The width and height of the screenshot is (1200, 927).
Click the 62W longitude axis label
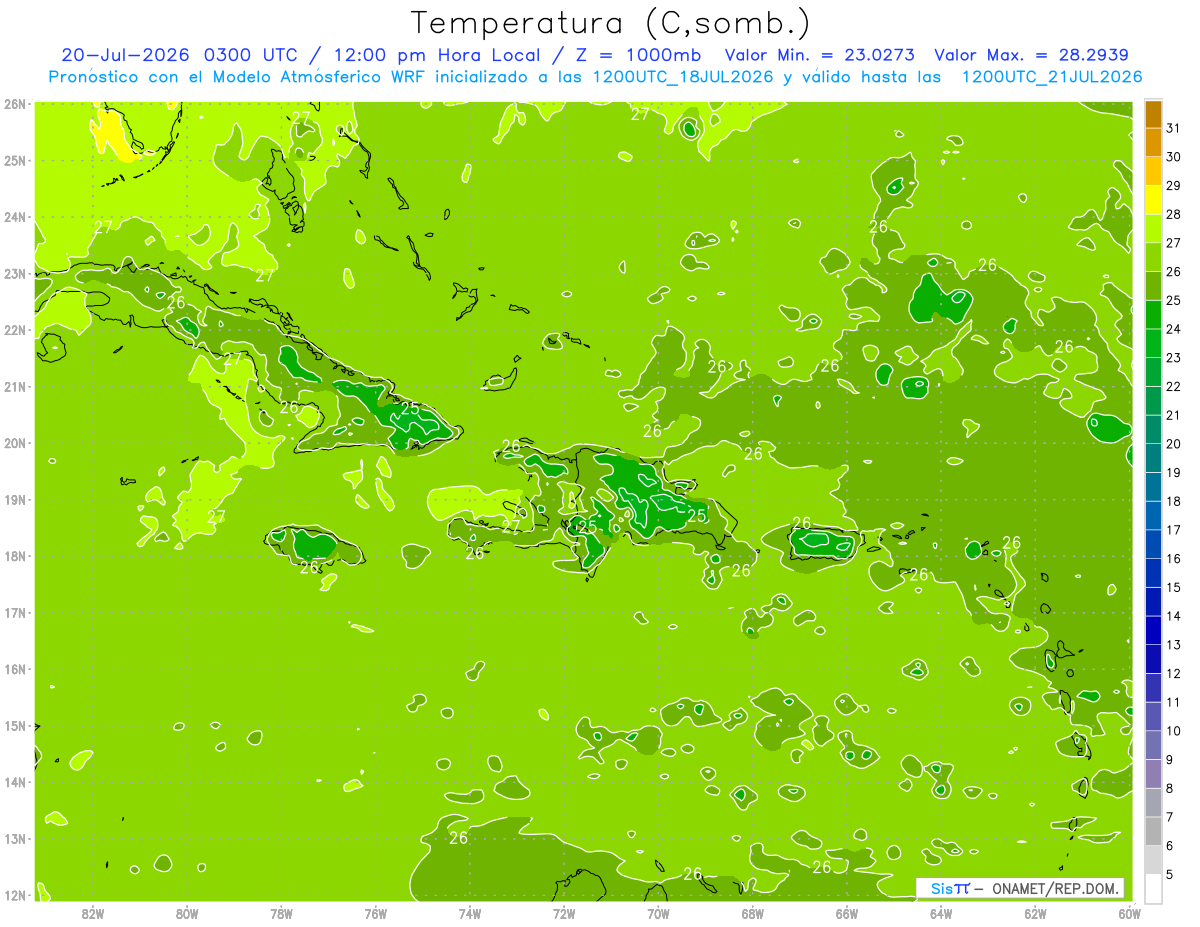click(x=1035, y=913)
